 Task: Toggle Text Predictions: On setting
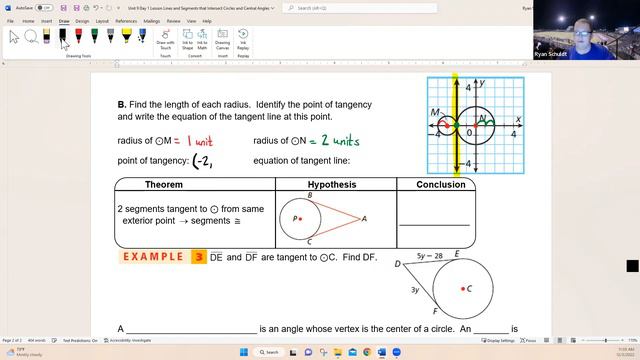pos(80,340)
